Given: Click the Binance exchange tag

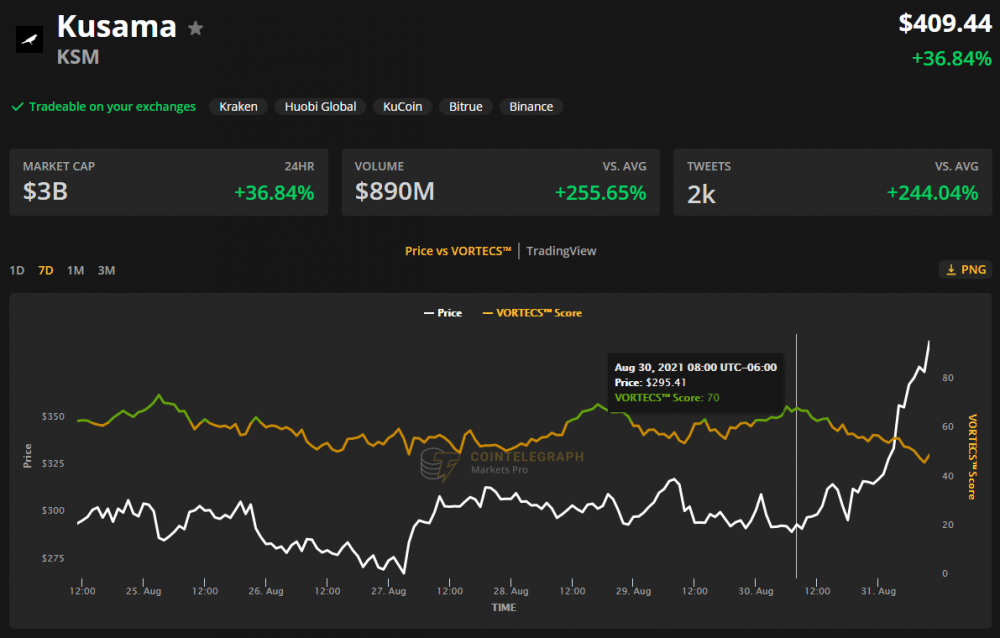Looking at the screenshot, I should tap(531, 107).
